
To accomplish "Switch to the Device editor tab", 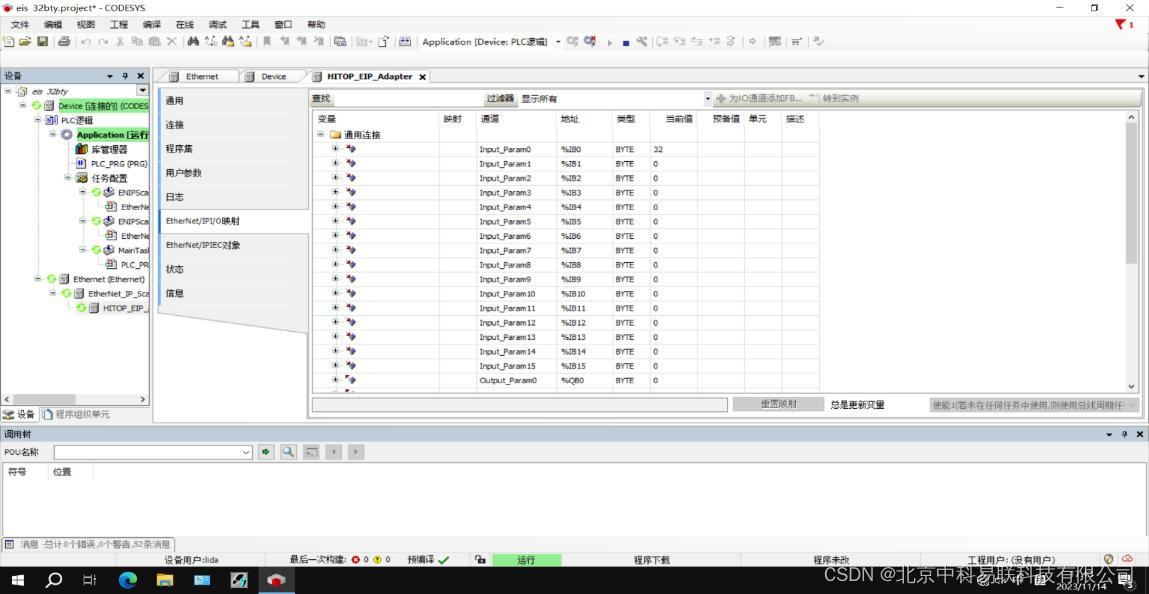I will 273,76.
